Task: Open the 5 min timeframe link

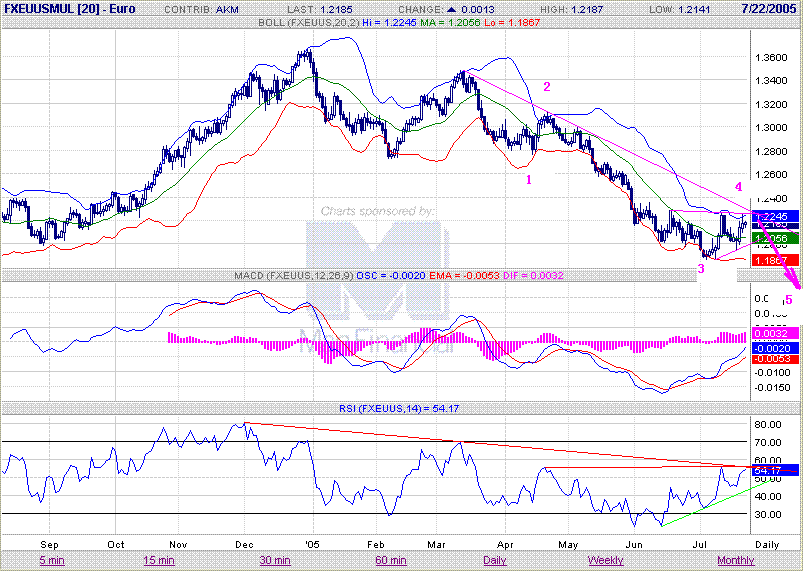Action: coord(52,560)
